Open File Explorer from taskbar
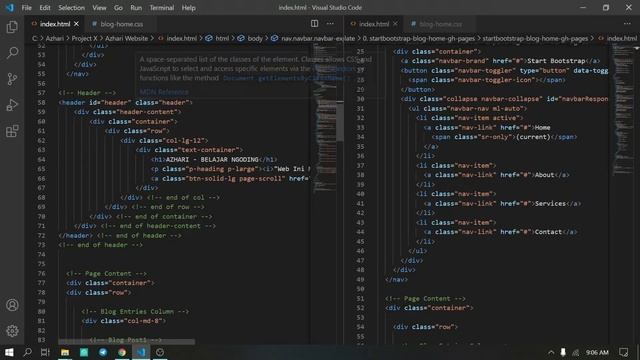Image resolution: width=640 pixels, height=360 pixels. click(x=65, y=352)
